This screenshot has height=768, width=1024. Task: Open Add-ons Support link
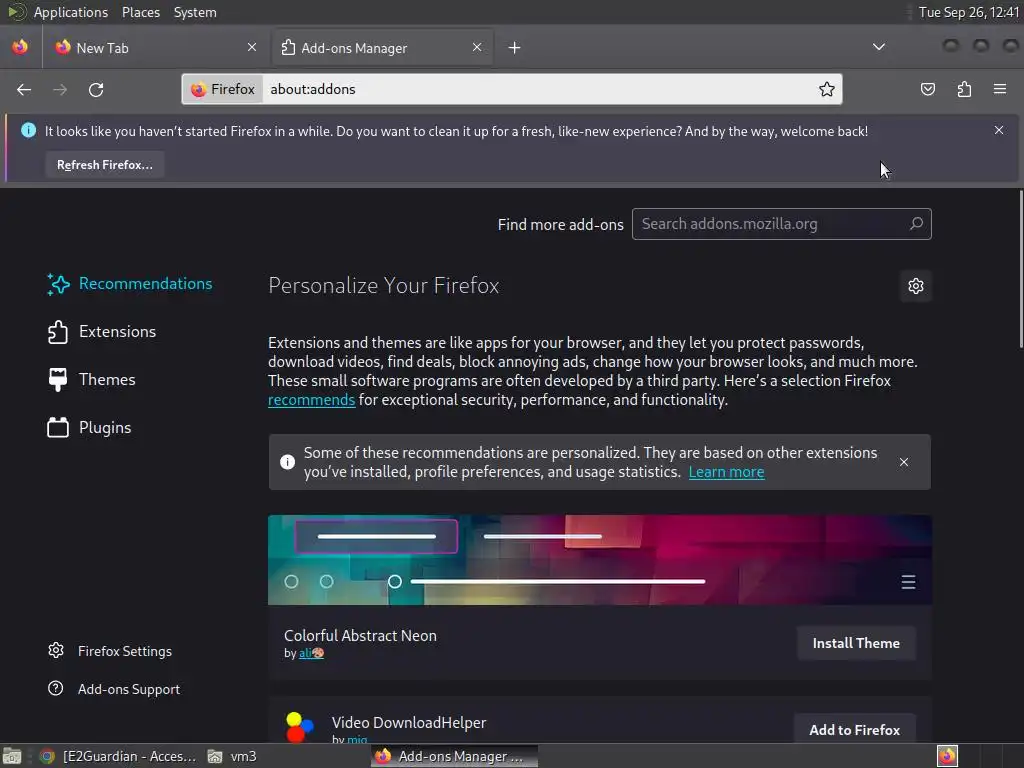(x=114, y=689)
